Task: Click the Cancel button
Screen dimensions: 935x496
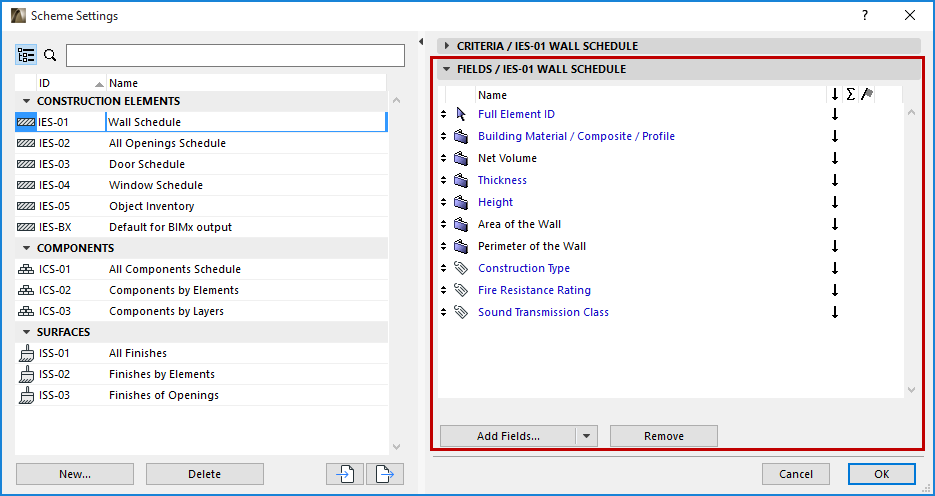Action: click(x=796, y=474)
